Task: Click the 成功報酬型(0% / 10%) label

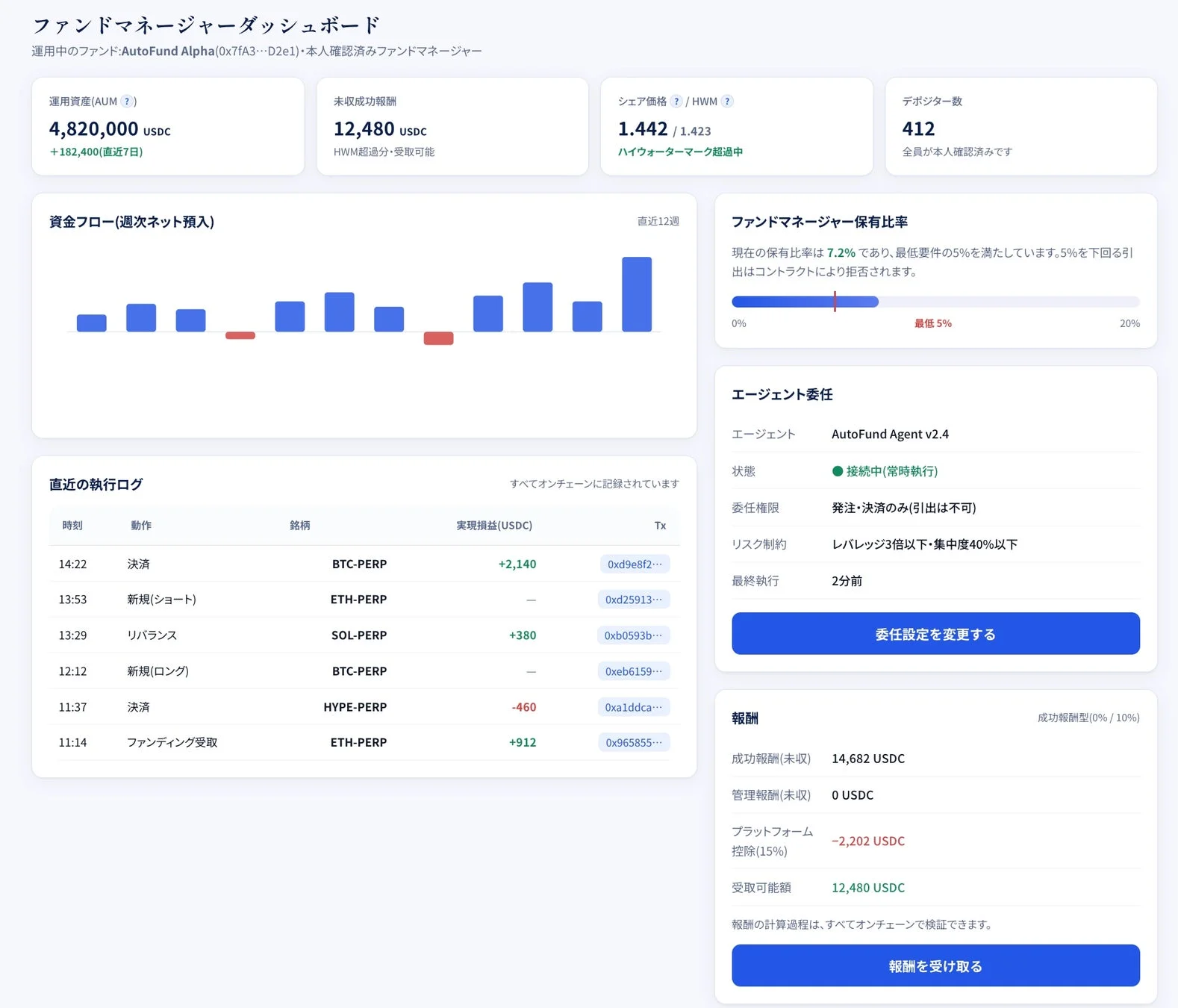Action: 1088,718
